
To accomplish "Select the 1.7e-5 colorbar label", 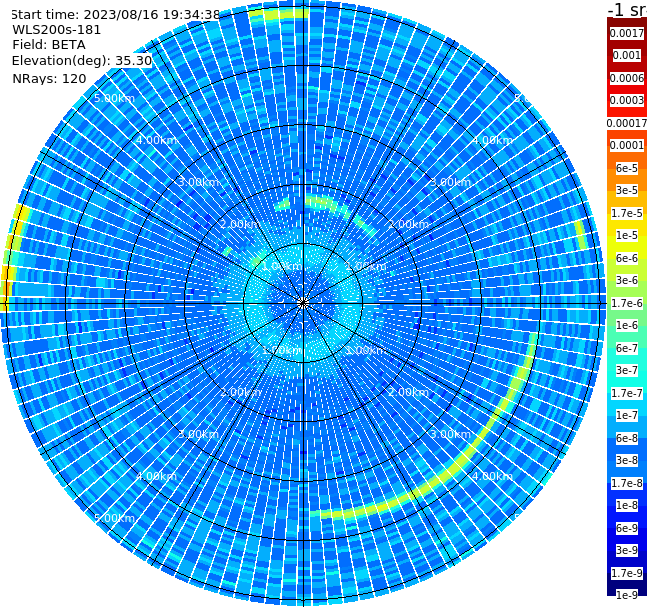I will point(627,213).
